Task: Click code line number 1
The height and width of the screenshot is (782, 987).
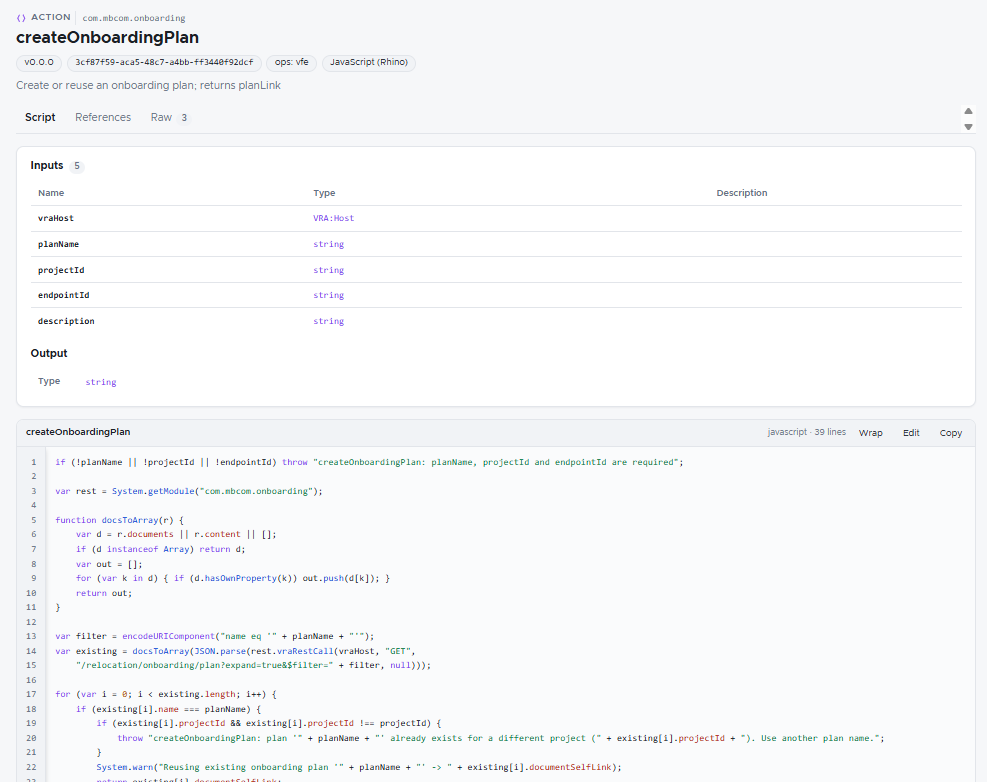Action: pos(33,462)
